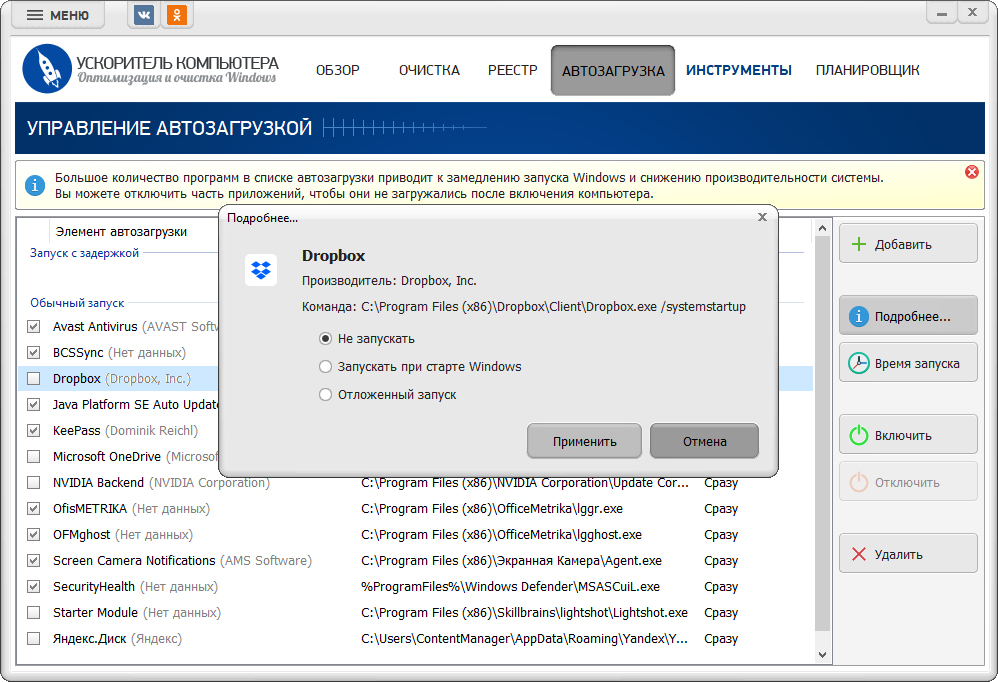
Task: Click Сразу value in Яндекс.Диск row
Action: [721, 639]
